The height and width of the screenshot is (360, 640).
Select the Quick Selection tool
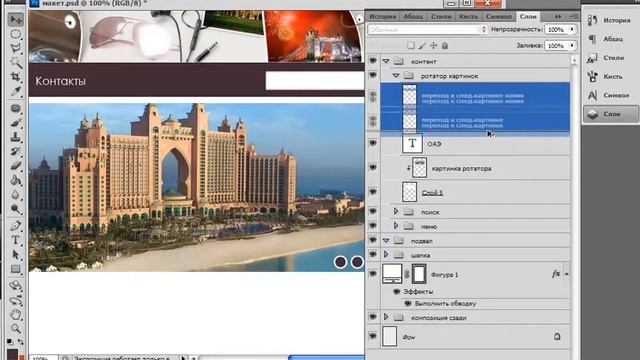point(16,62)
